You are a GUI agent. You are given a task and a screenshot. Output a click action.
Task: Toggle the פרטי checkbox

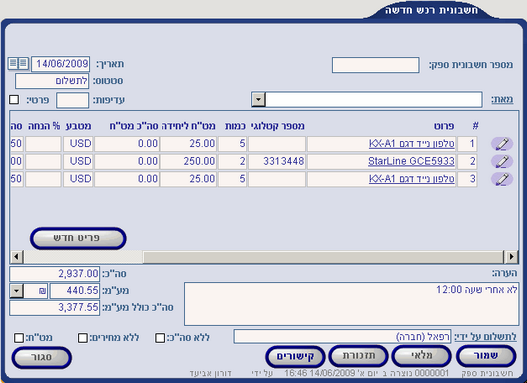tap(14, 100)
